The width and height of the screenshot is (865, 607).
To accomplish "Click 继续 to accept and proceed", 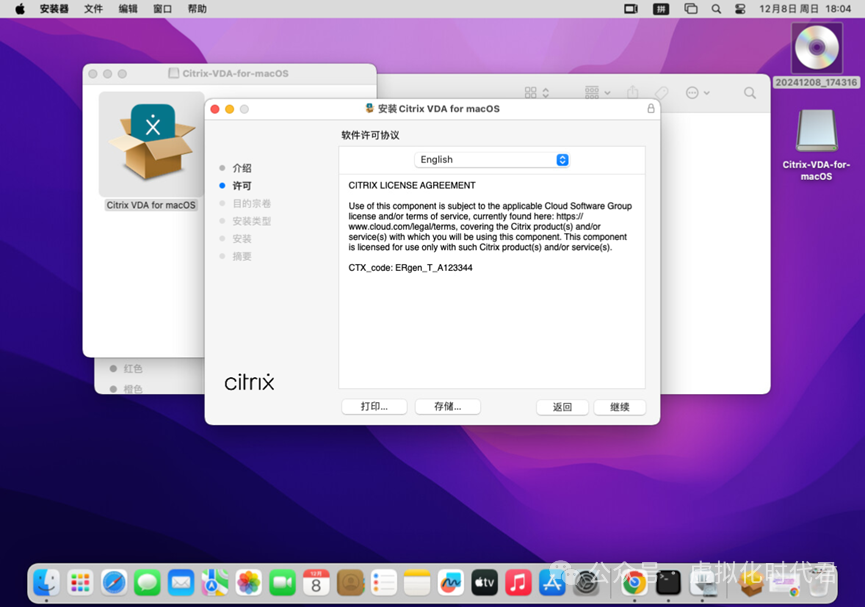I will [x=620, y=407].
